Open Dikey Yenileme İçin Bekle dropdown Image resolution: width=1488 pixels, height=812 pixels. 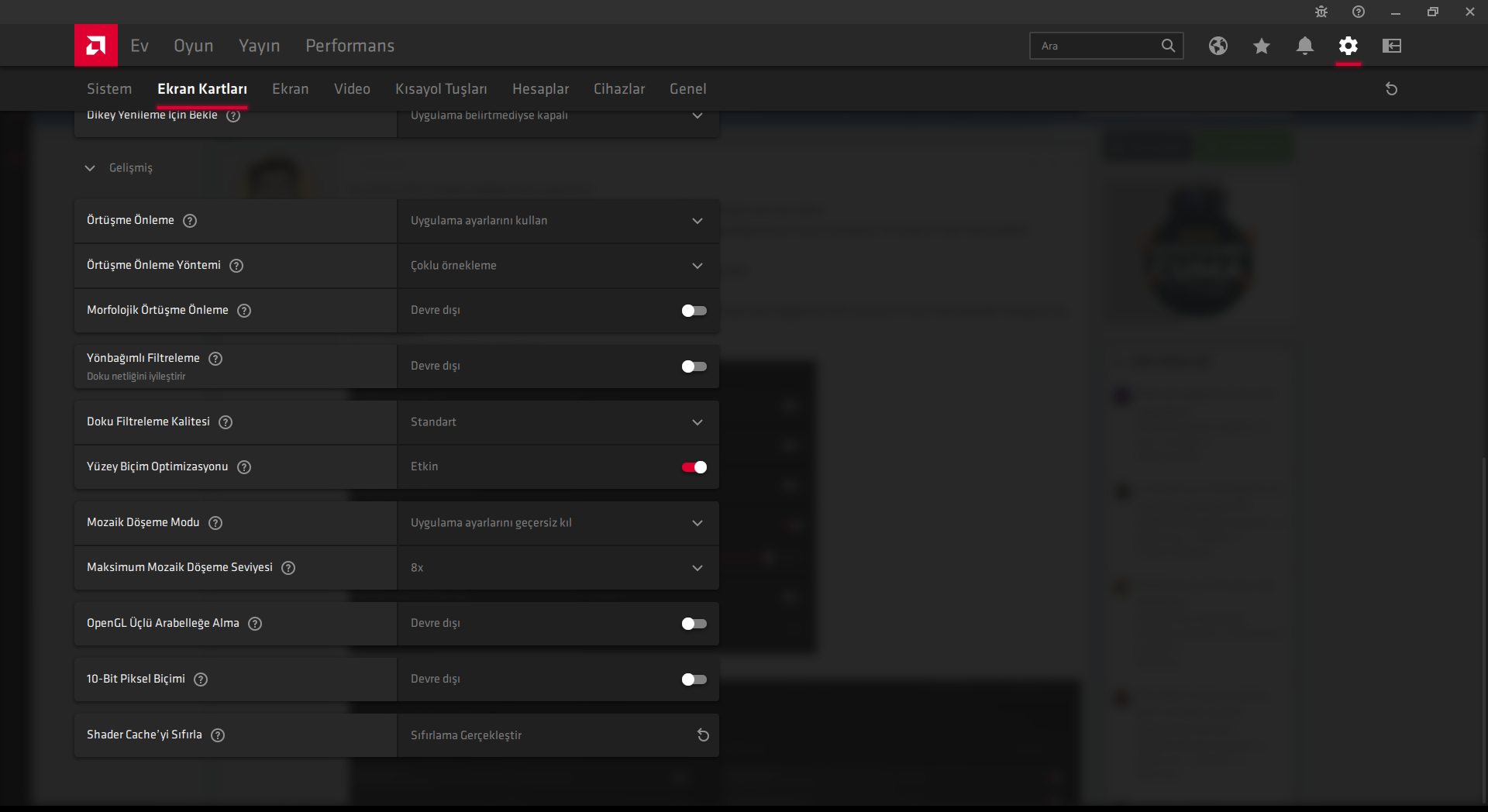point(558,124)
